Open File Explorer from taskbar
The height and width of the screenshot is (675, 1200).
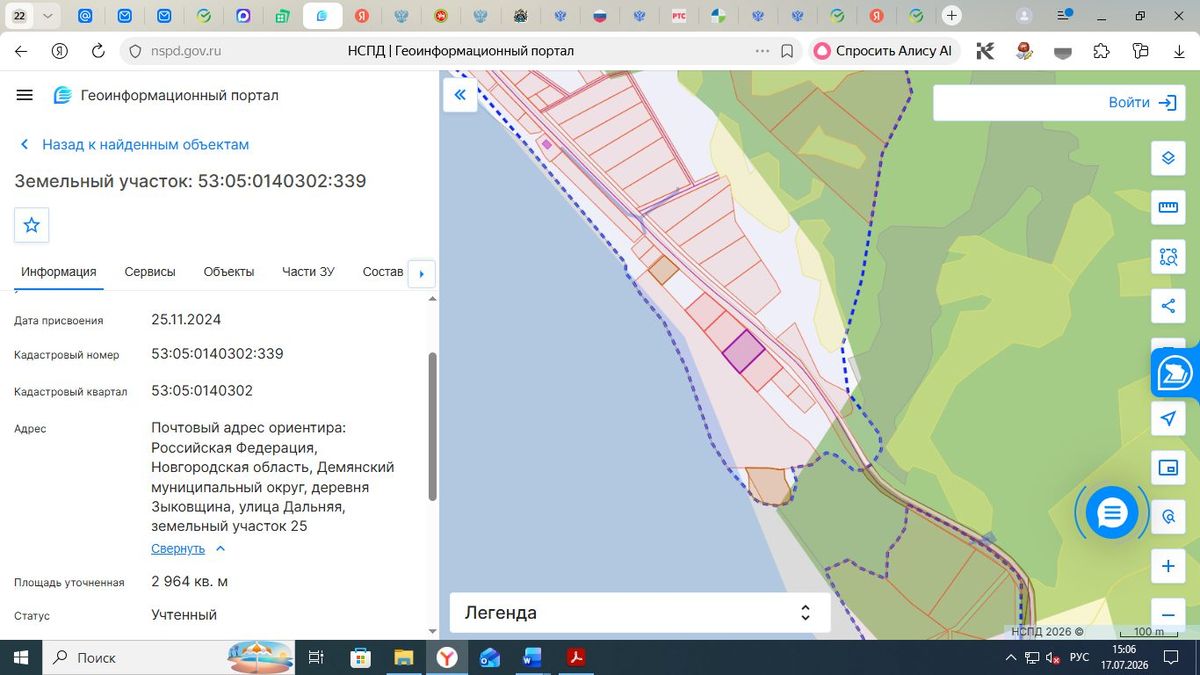coord(403,657)
